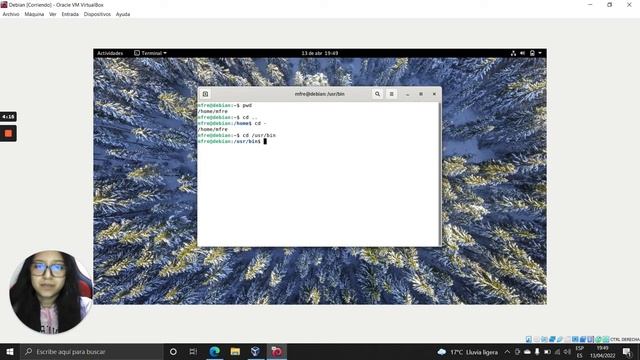Click the microphone icon in system tray

[x=537, y=352]
